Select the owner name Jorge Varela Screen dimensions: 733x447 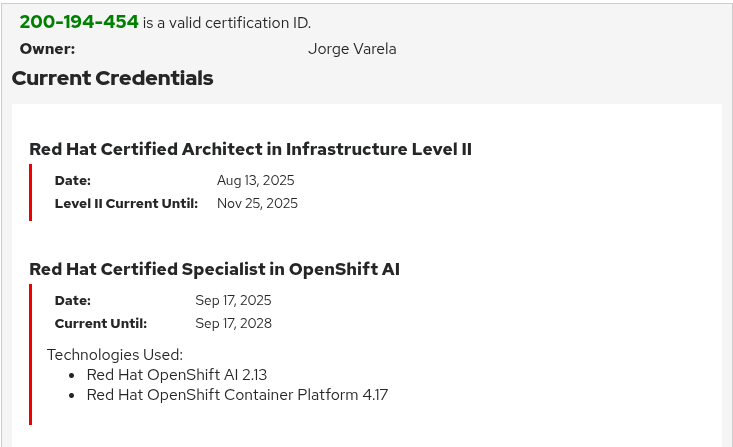coord(352,49)
